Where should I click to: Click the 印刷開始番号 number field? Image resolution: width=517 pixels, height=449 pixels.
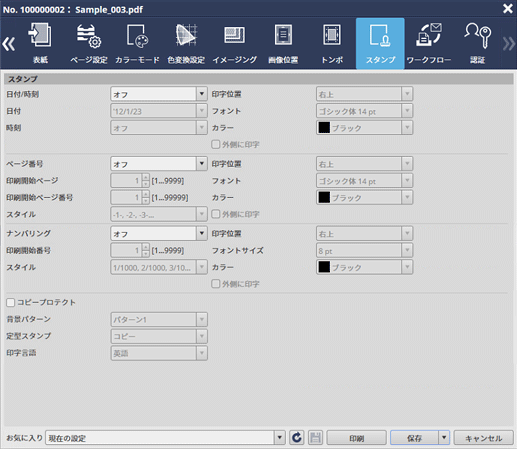point(126,250)
